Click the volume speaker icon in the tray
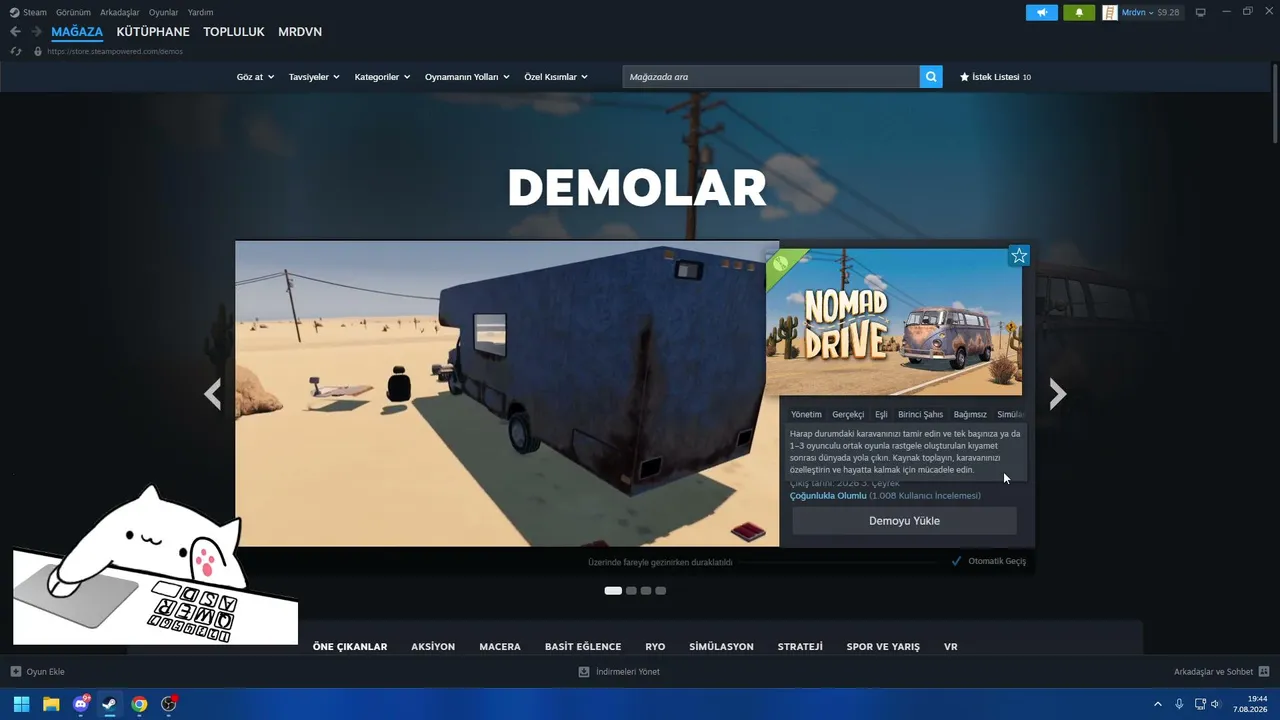This screenshot has width=1280, height=720. (1216, 704)
